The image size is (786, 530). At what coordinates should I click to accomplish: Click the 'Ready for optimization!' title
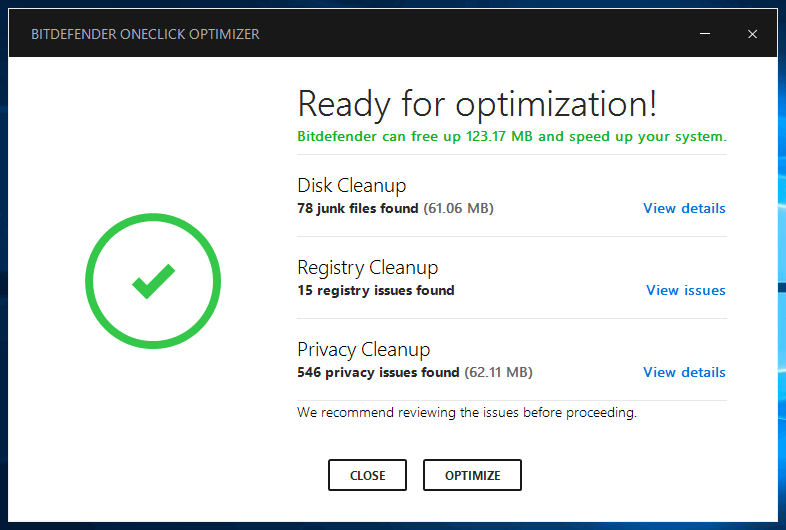[477, 104]
